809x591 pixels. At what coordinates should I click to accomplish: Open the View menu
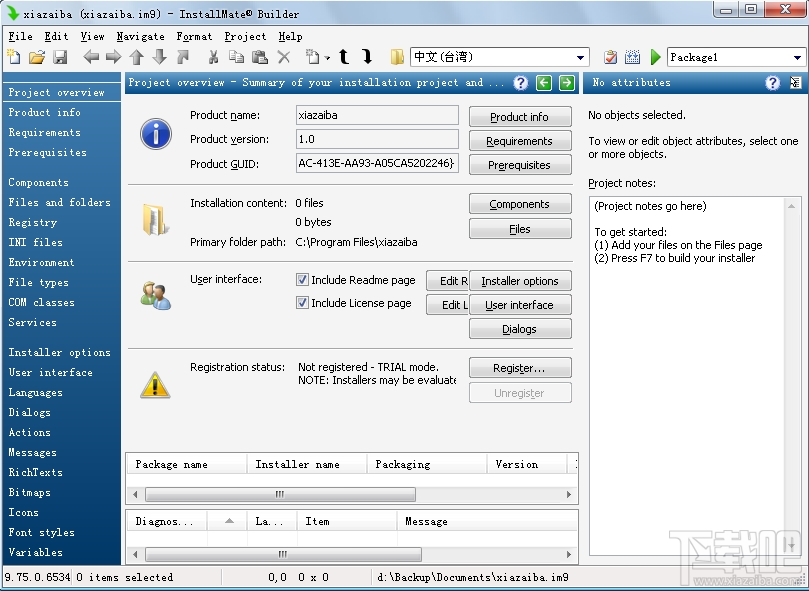point(92,37)
